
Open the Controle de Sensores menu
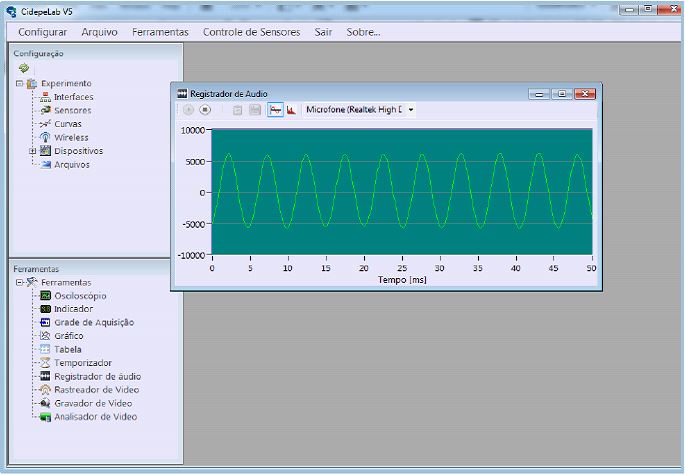[252, 32]
